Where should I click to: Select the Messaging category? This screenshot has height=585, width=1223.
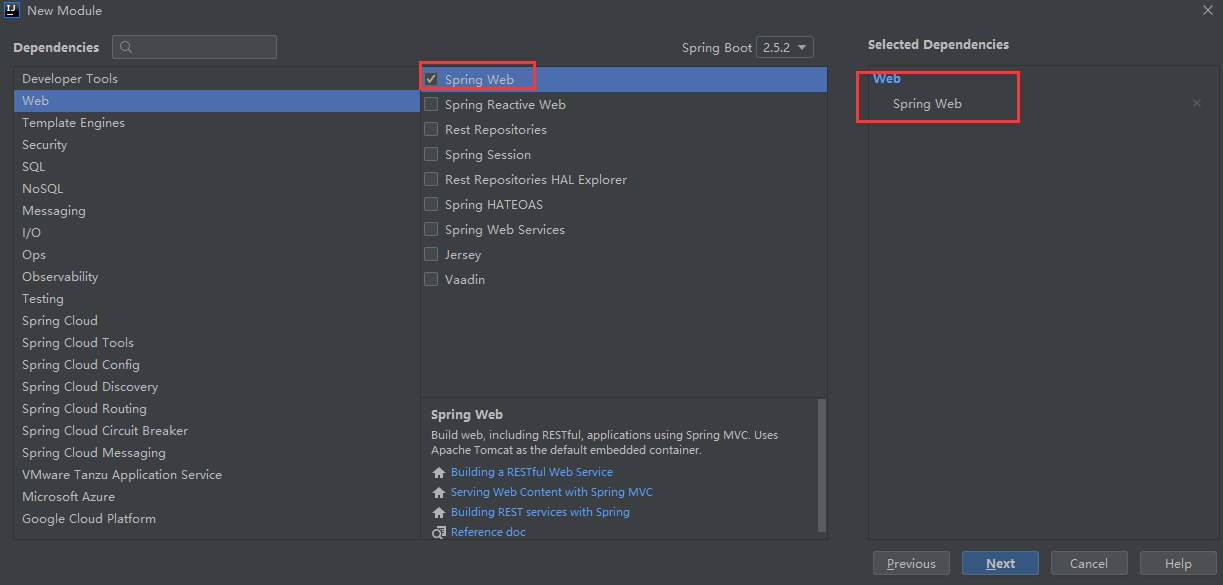[x=216, y=211]
